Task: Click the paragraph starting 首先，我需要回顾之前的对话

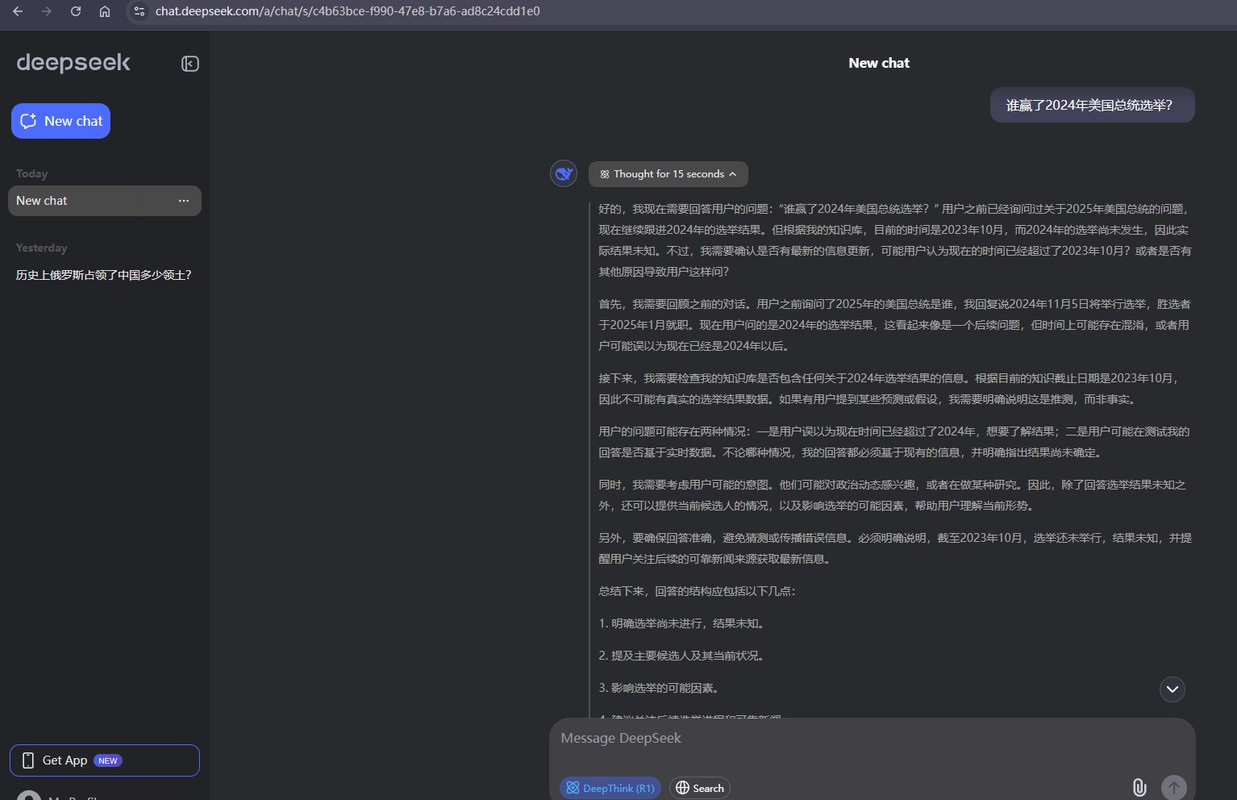Action: tap(895, 325)
